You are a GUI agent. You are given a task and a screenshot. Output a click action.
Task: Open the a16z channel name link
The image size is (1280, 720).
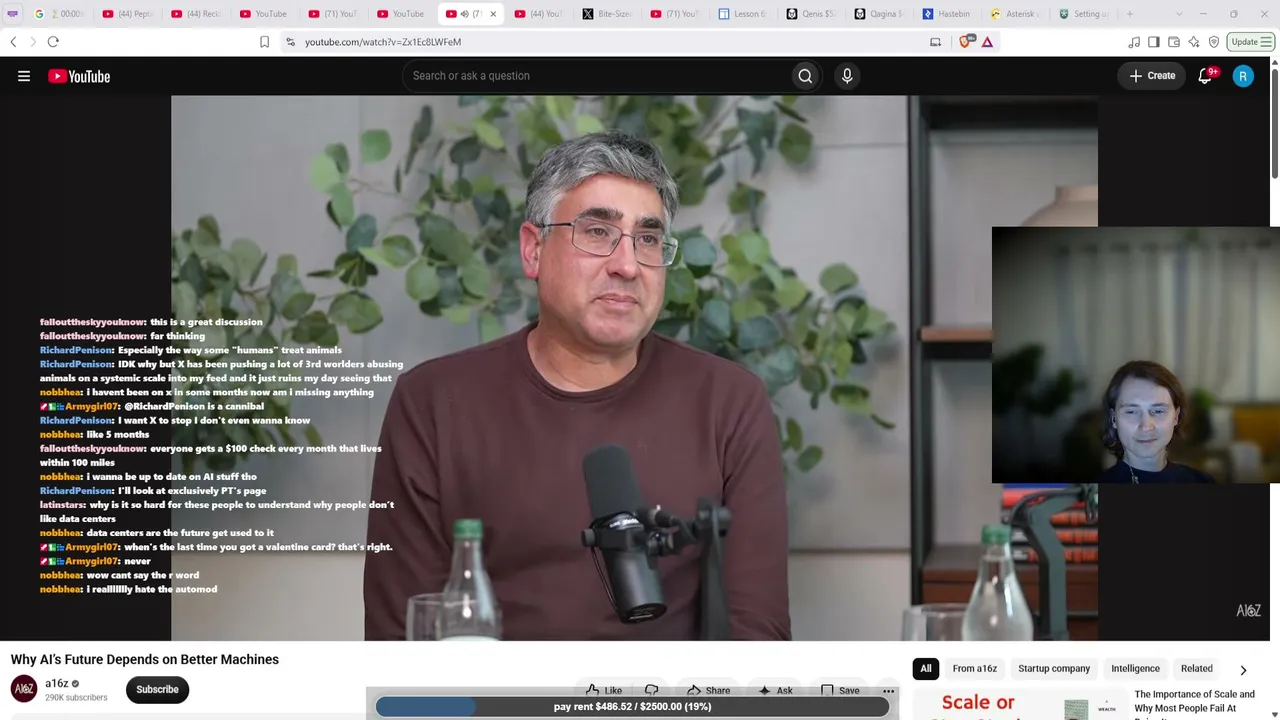tap(57, 684)
